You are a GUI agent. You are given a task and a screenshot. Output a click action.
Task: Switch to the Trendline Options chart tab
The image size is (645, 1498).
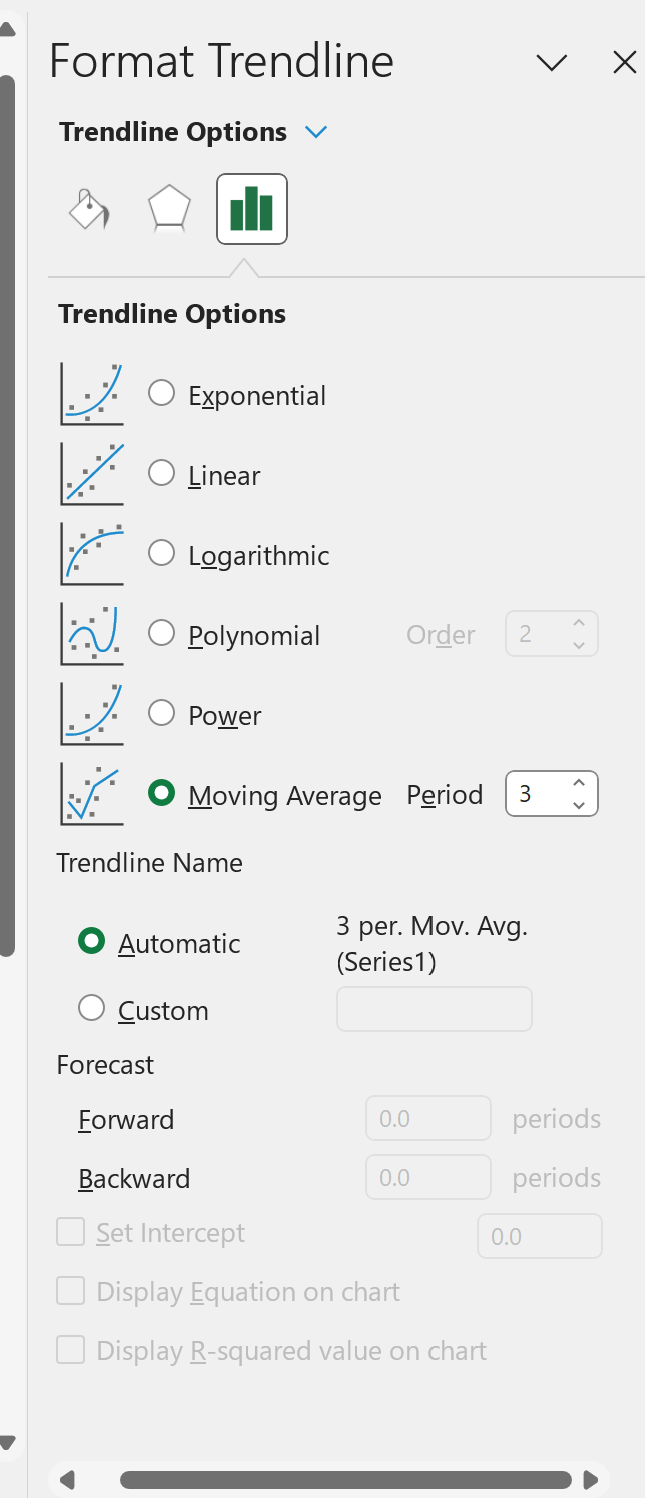tap(251, 209)
